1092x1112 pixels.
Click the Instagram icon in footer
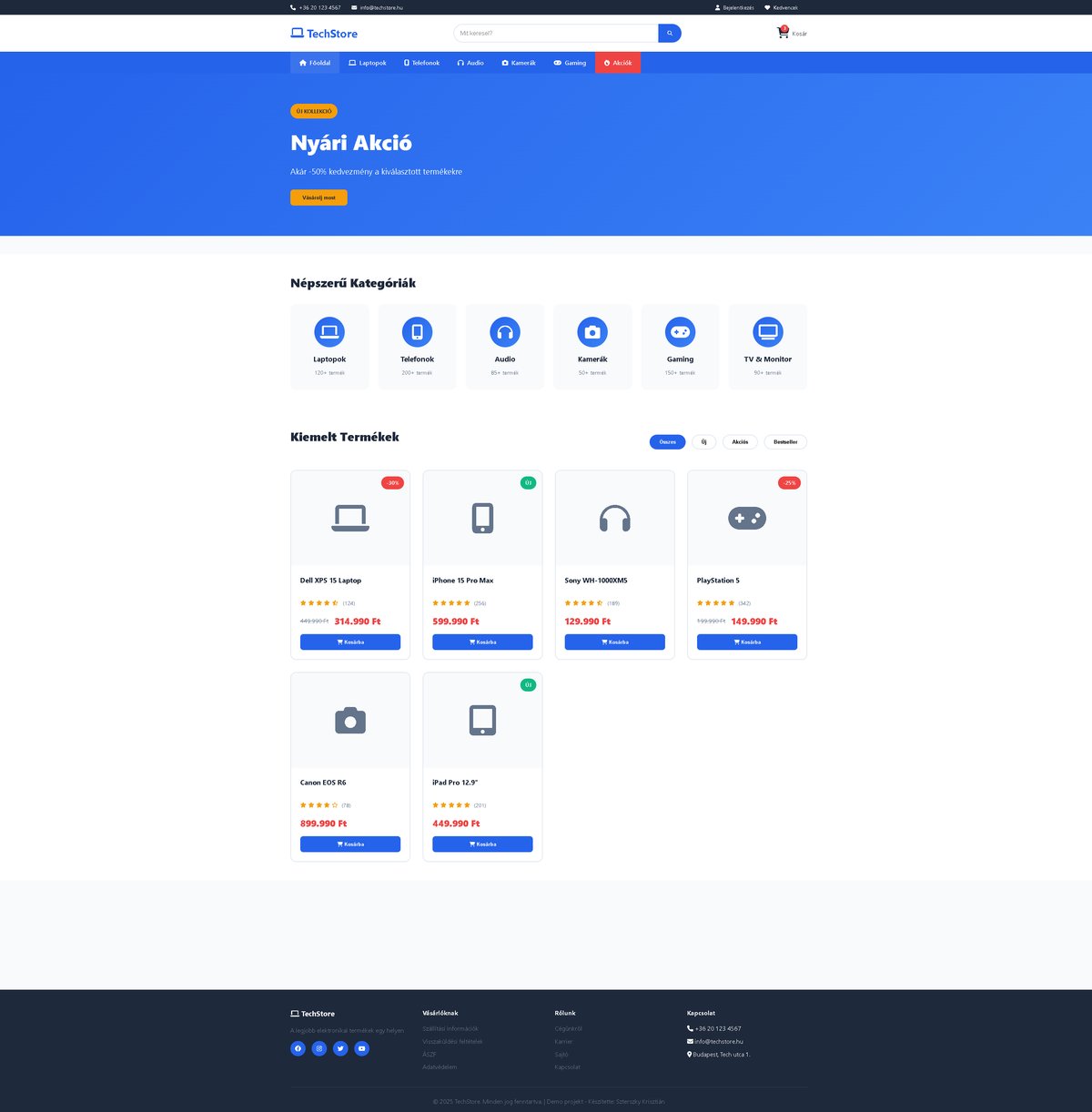coord(319,1048)
